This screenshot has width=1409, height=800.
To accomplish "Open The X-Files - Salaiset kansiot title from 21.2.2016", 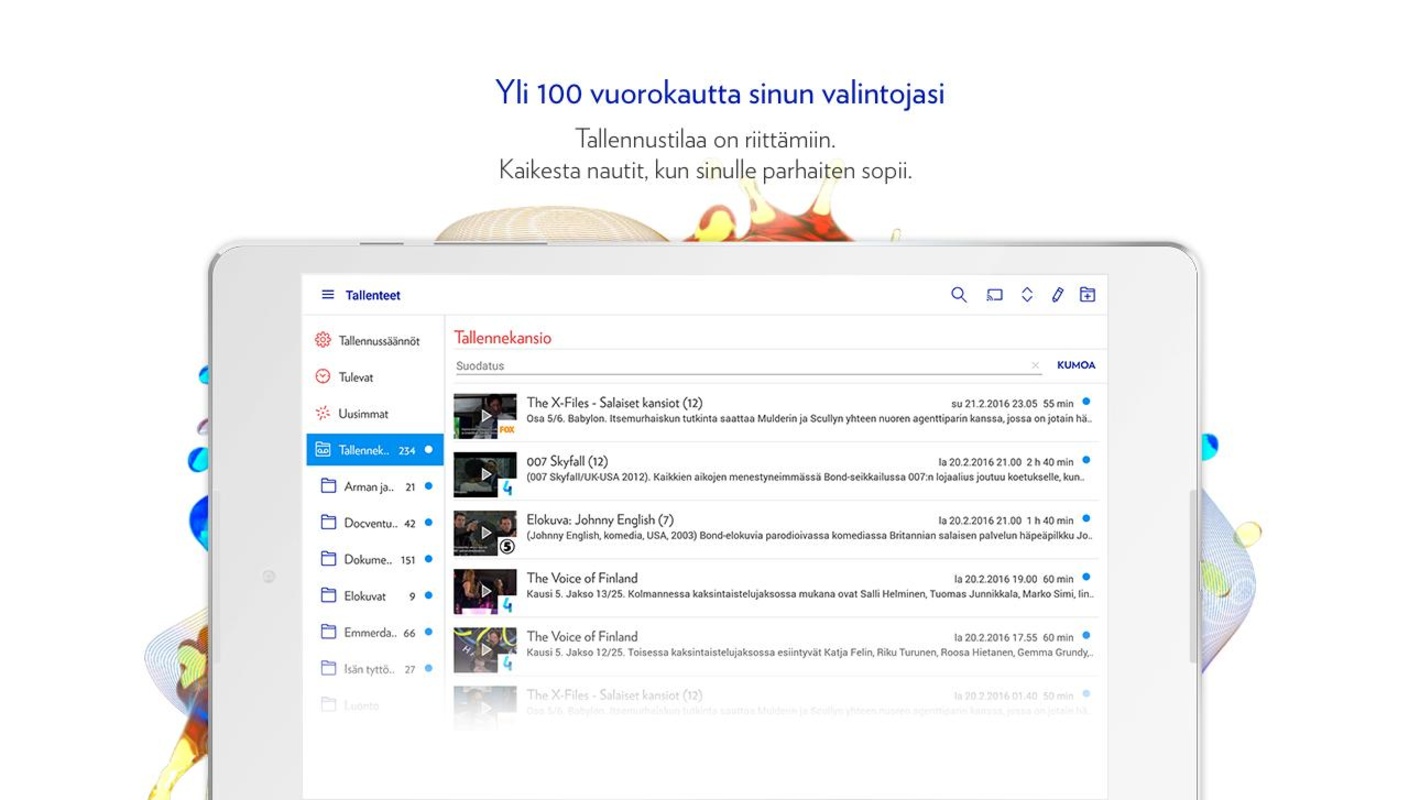I will (x=614, y=403).
